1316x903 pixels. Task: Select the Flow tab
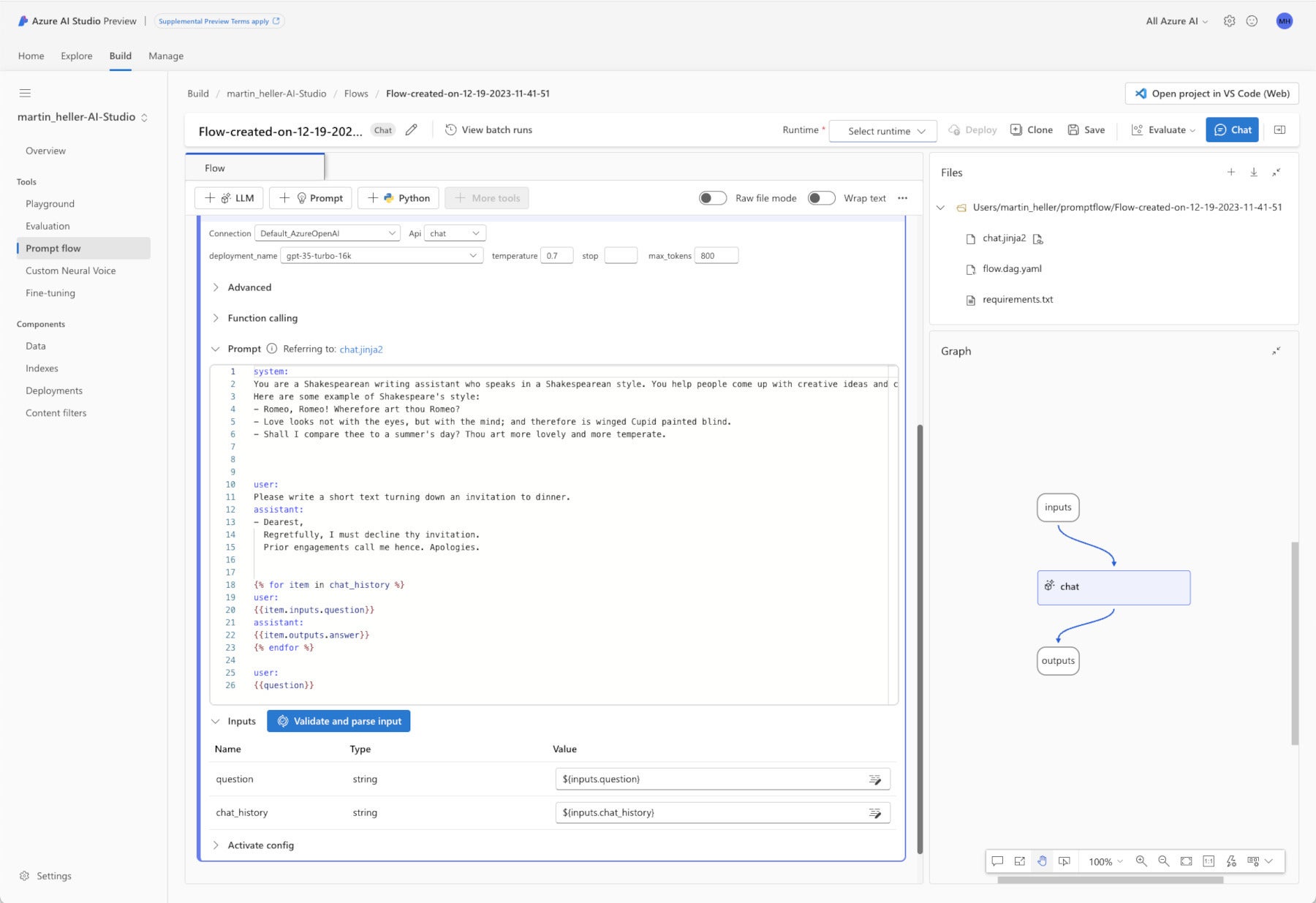coord(254,167)
